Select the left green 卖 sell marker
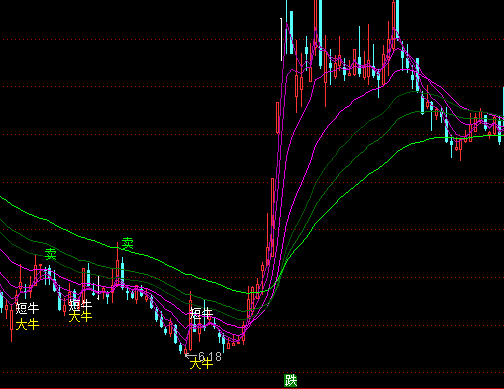The height and width of the screenshot is (389, 504). [x=51, y=254]
